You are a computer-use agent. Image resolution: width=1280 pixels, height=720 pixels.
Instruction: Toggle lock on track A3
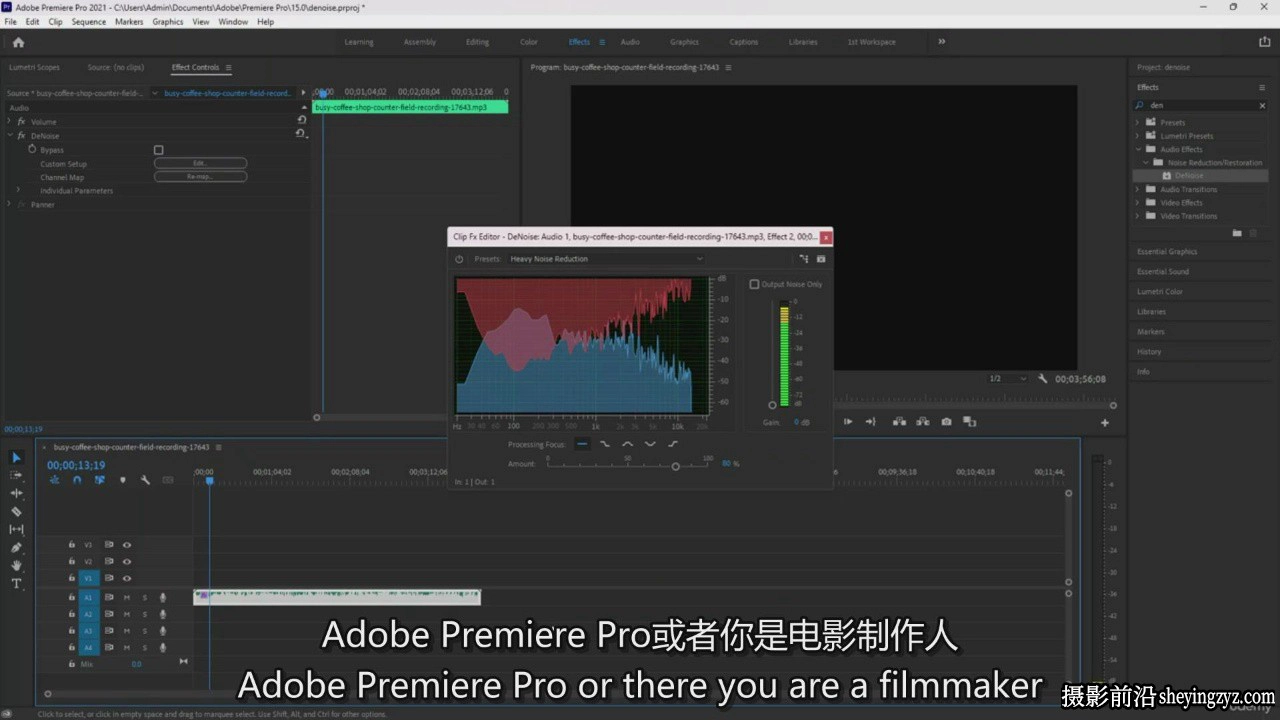(x=71, y=631)
